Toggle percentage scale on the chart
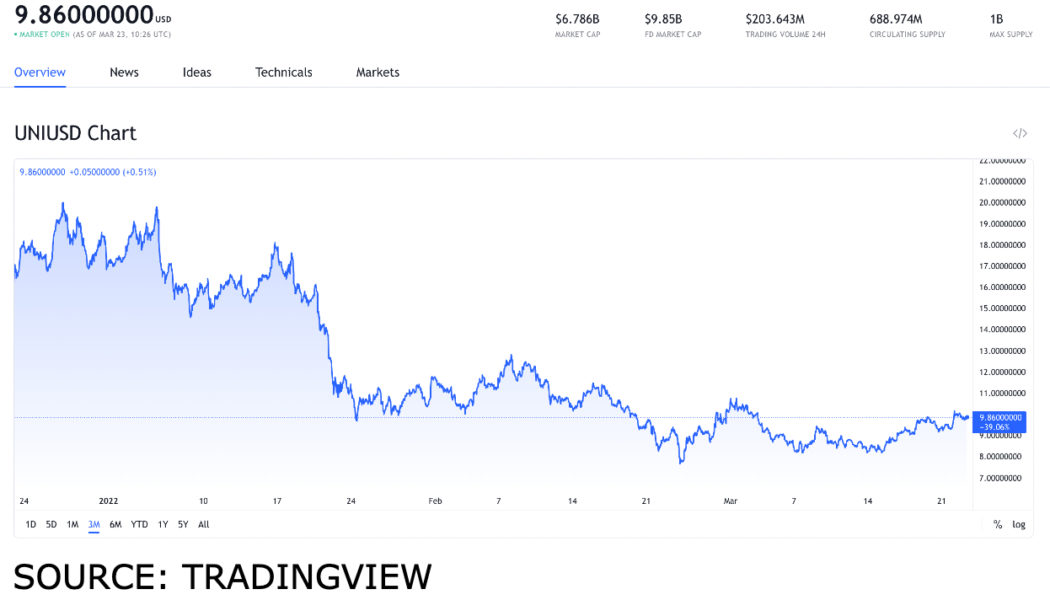This screenshot has width=1050, height=600. pos(997,524)
